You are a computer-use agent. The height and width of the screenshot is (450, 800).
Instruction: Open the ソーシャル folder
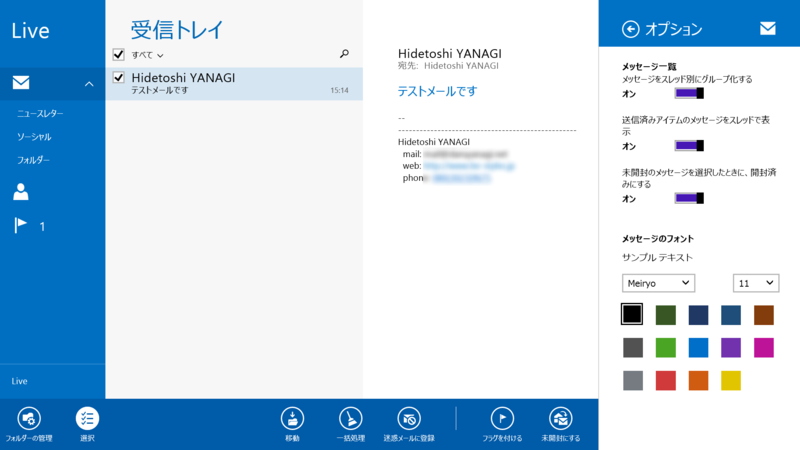point(34,137)
